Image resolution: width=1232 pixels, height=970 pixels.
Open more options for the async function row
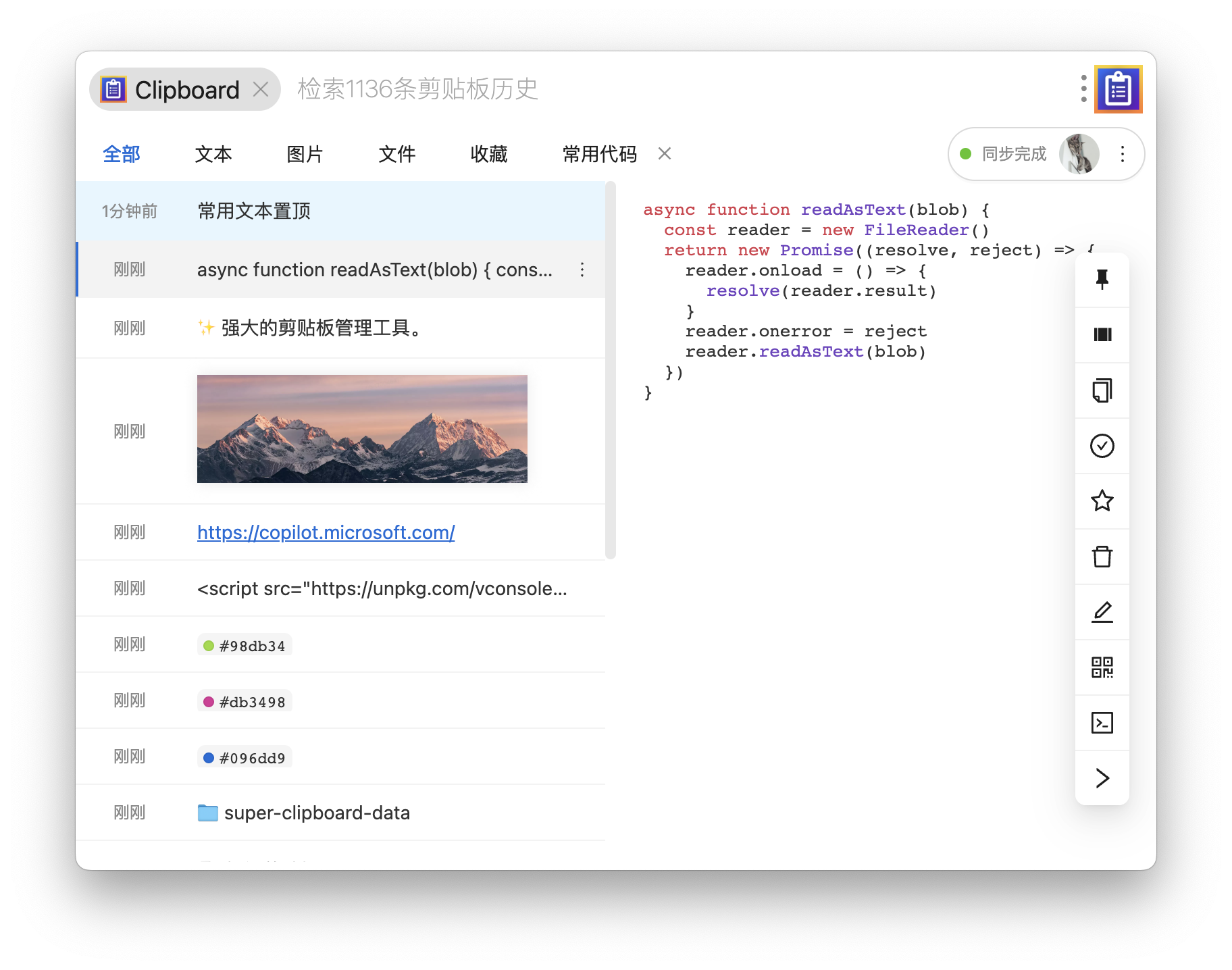(582, 270)
